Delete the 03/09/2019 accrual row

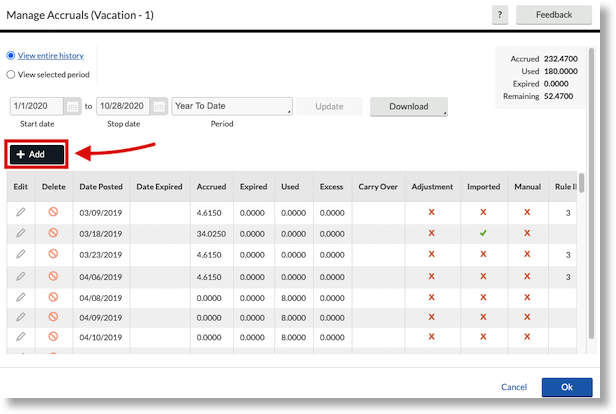pyautogui.click(x=53, y=212)
